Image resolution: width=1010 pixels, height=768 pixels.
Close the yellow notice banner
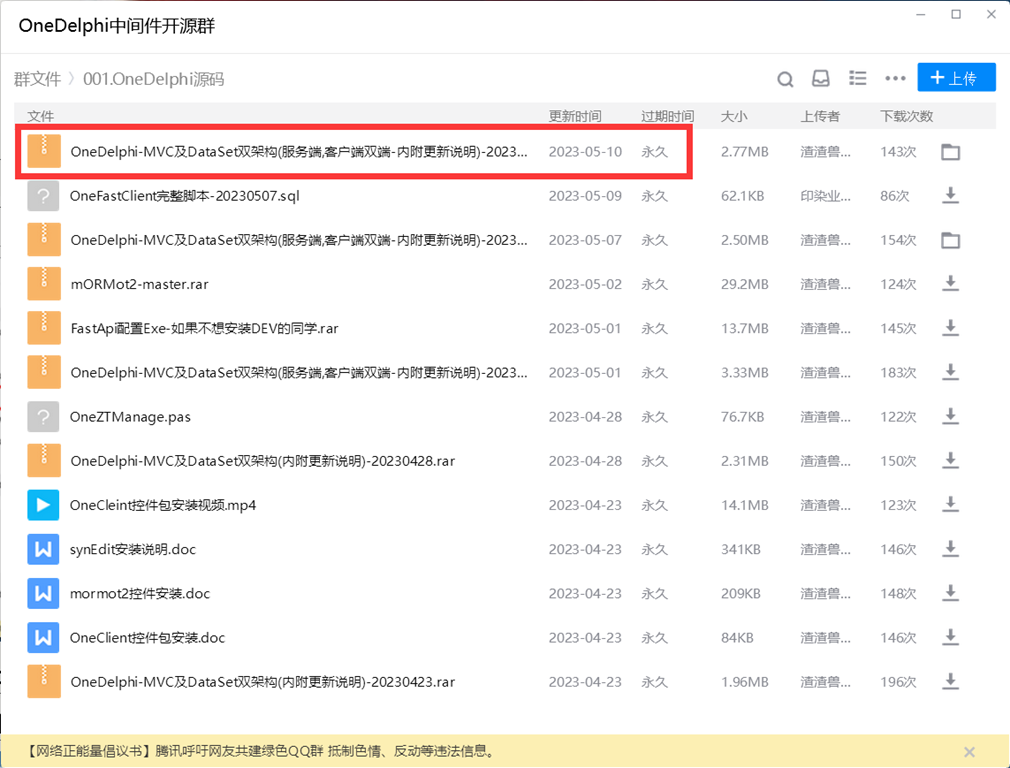[969, 752]
